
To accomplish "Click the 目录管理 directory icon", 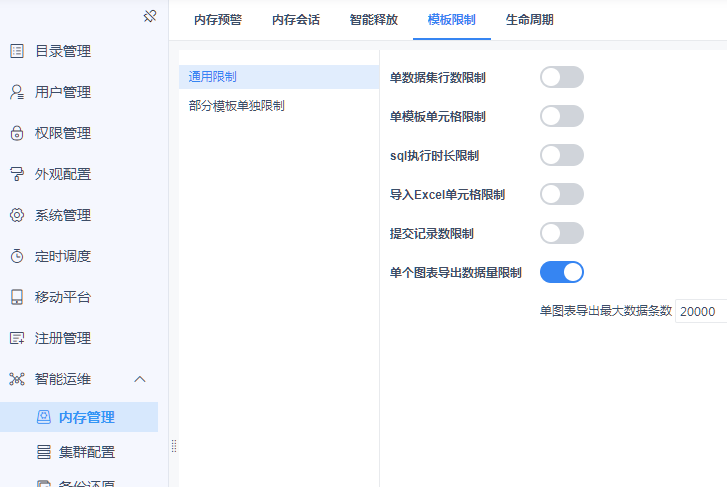I will [x=17, y=51].
